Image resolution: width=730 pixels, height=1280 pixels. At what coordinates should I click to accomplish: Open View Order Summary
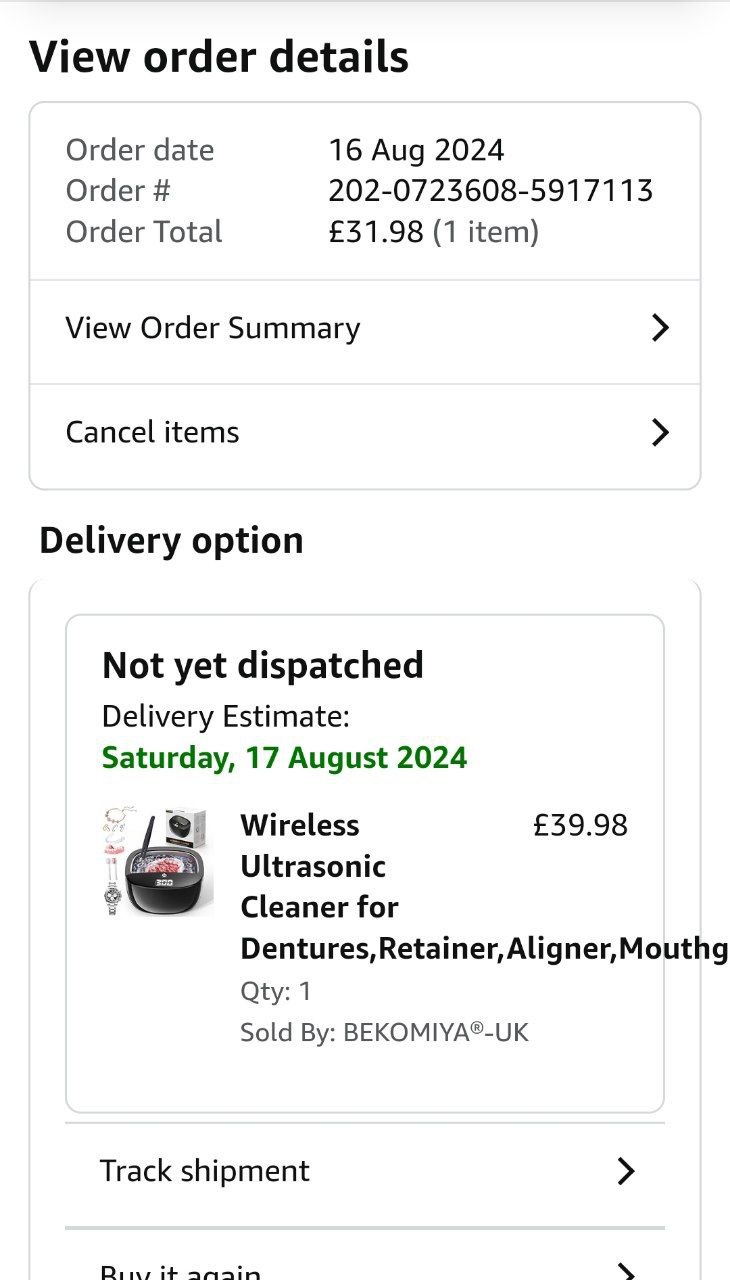(x=213, y=328)
